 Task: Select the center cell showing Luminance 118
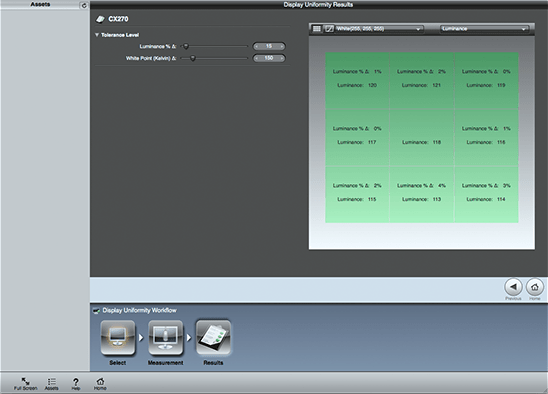coord(421,137)
